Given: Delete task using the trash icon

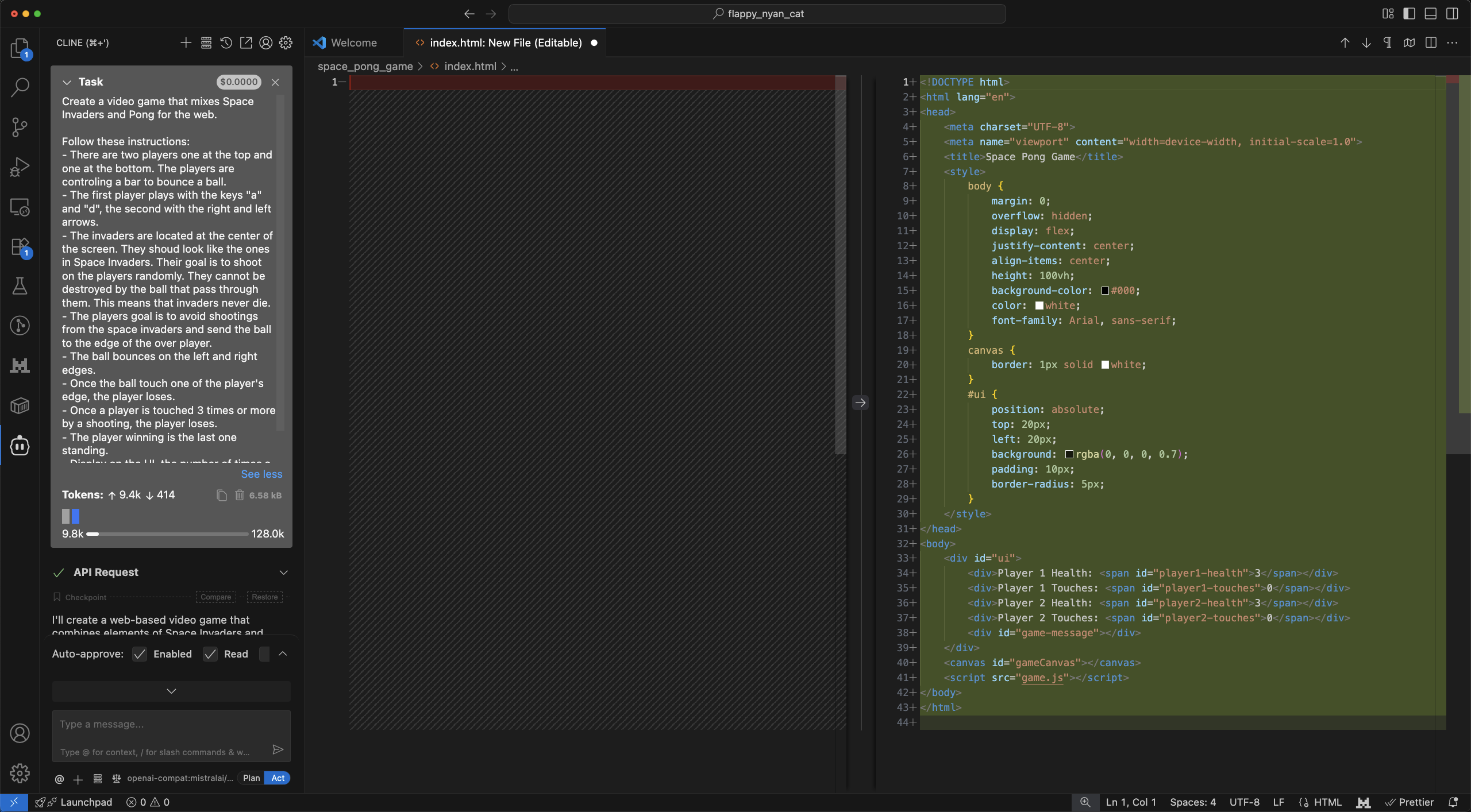Looking at the screenshot, I should (240, 495).
